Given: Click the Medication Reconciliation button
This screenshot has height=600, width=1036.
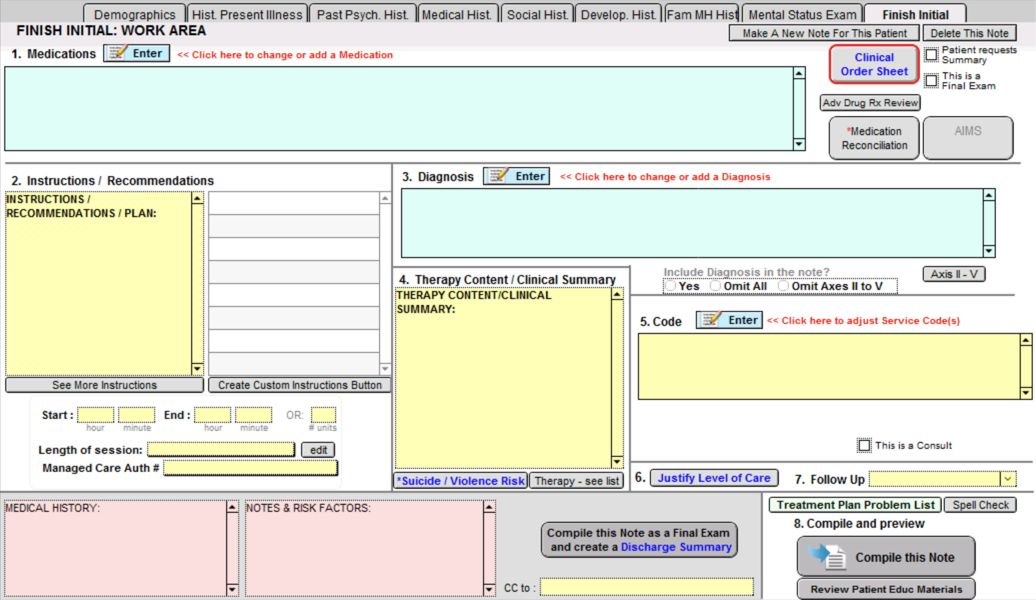Looking at the screenshot, I should point(875,138).
